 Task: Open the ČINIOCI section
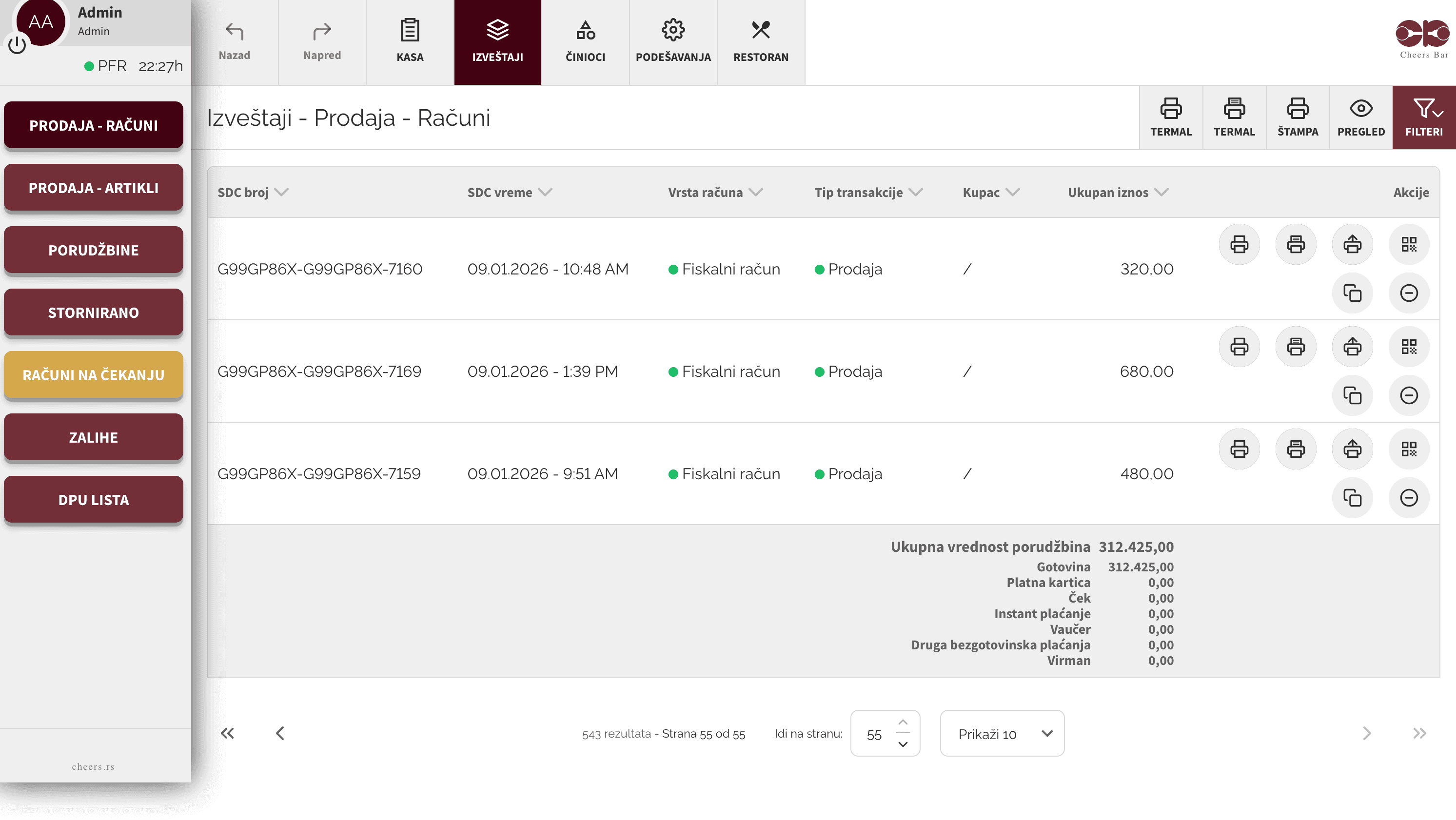point(585,42)
